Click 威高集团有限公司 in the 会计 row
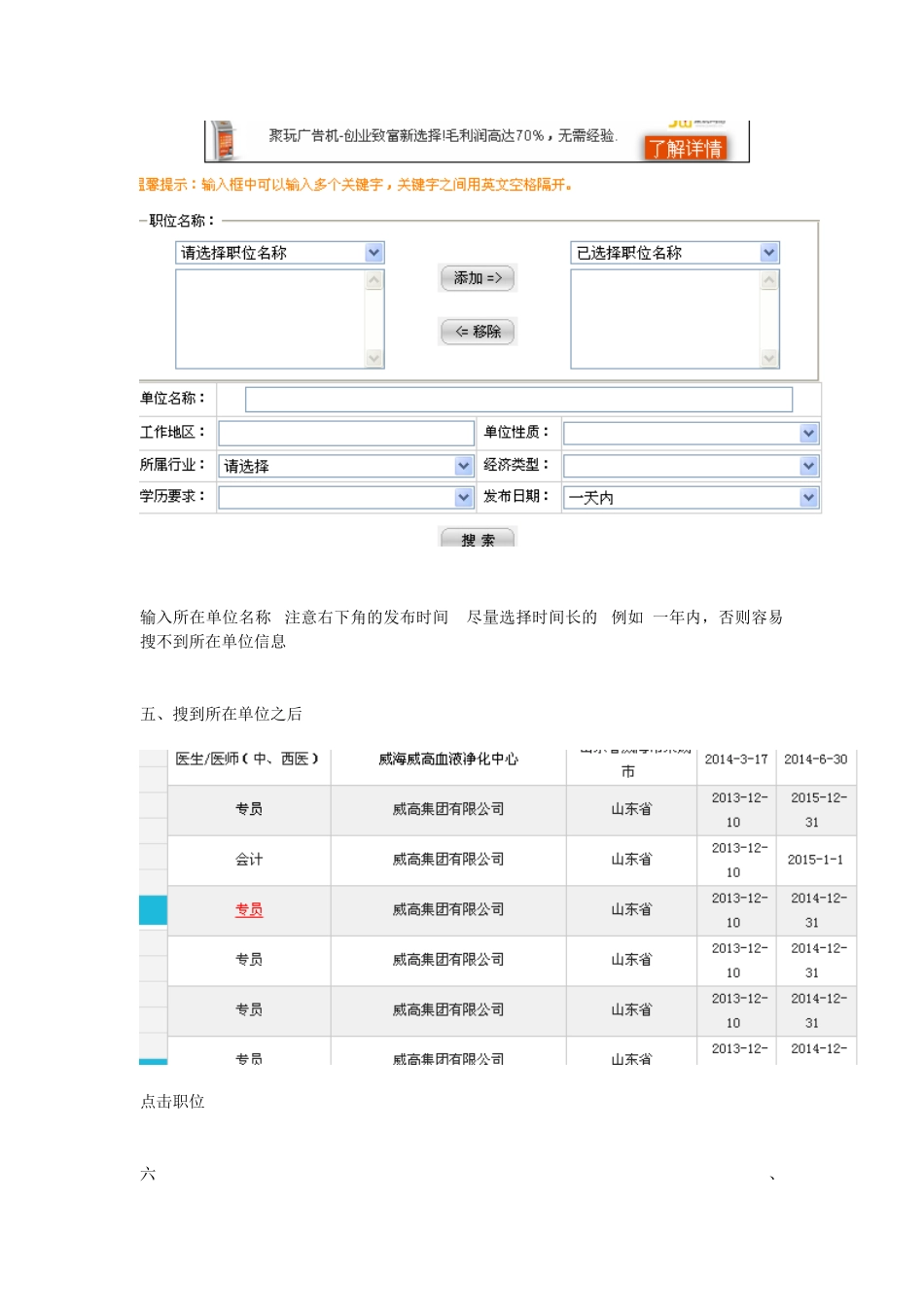This screenshot has width=924, height=1307. [448, 860]
